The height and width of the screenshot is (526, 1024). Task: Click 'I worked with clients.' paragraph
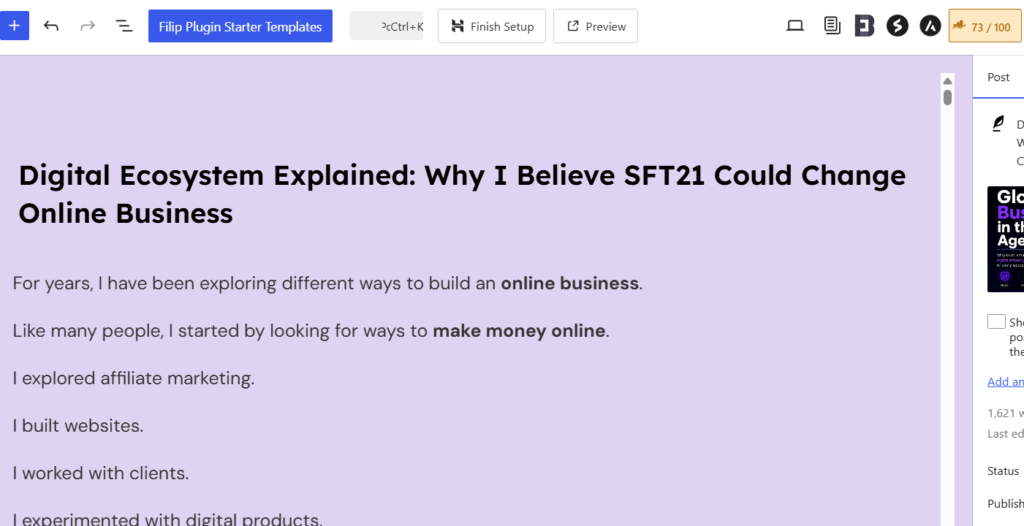(x=101, y=473)
